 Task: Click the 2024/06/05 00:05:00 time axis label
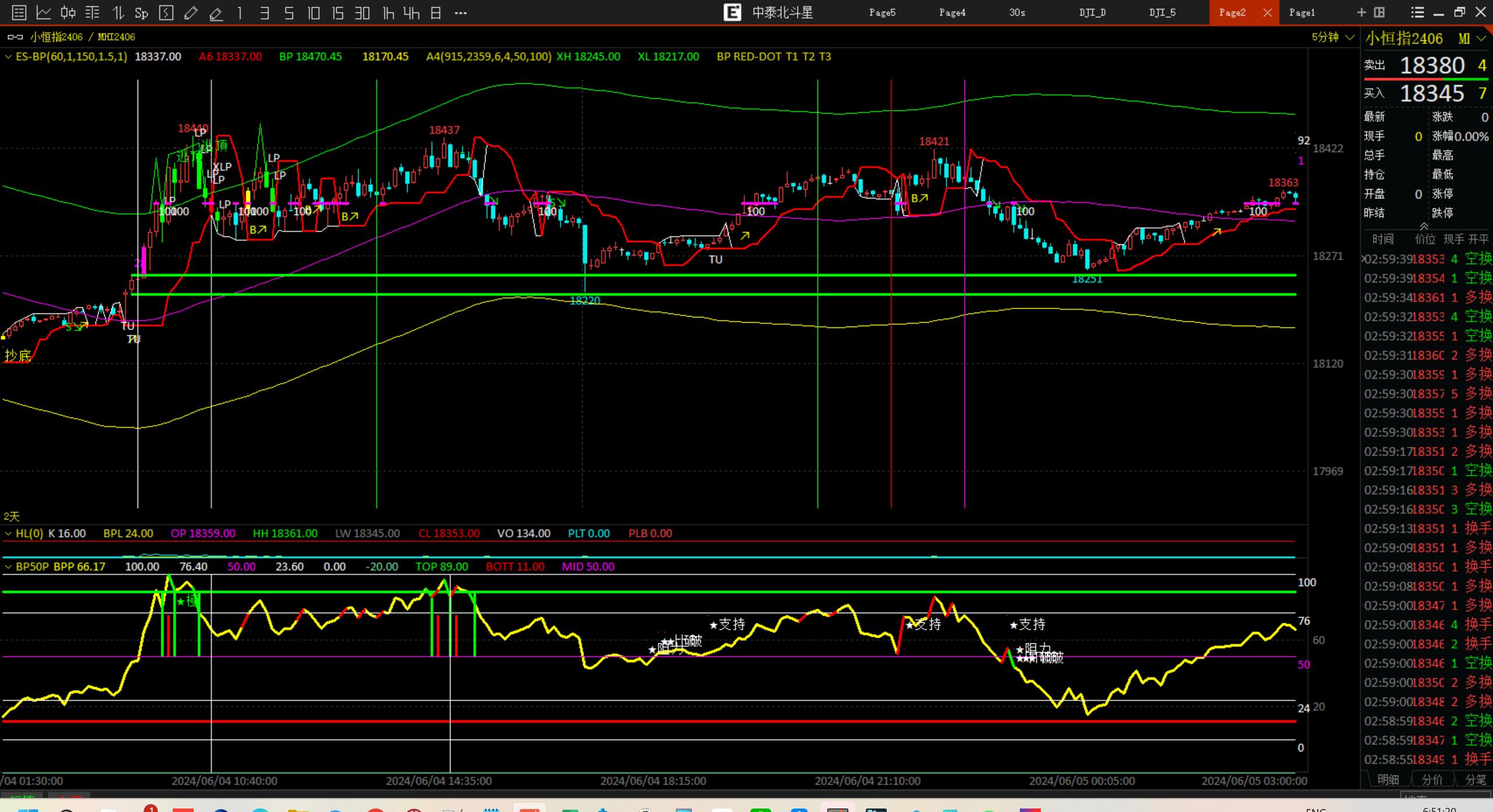(x=1082, y=780)
